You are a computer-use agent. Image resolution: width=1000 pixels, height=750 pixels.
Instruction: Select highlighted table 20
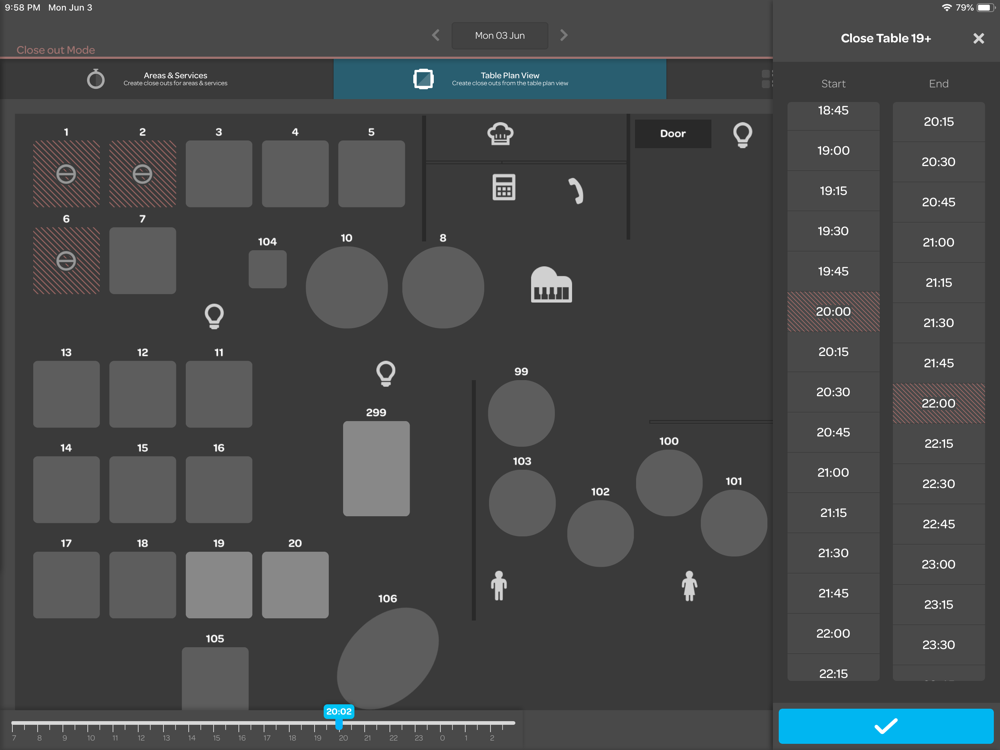(x=295, y=585)
